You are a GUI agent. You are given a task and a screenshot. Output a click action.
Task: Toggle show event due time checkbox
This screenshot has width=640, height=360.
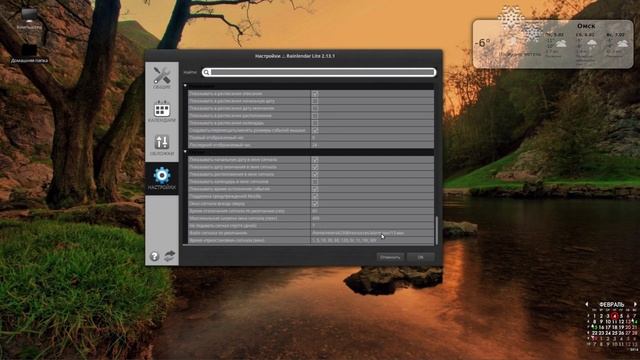coord(315,189)
